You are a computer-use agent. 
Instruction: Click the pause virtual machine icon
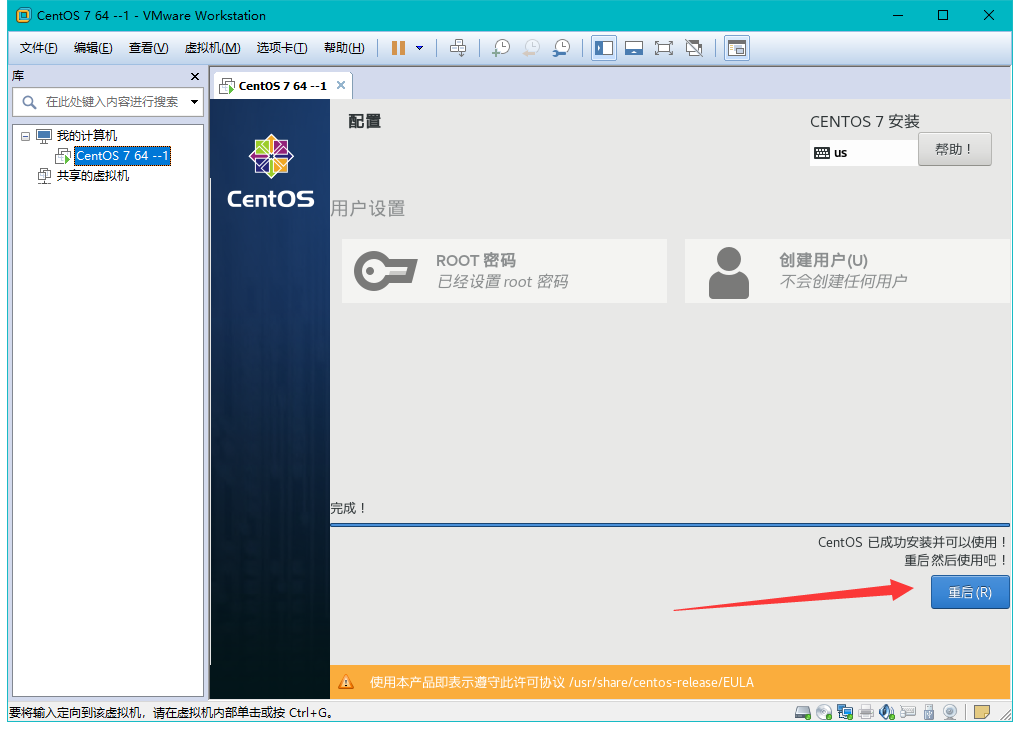coord(398,48)
